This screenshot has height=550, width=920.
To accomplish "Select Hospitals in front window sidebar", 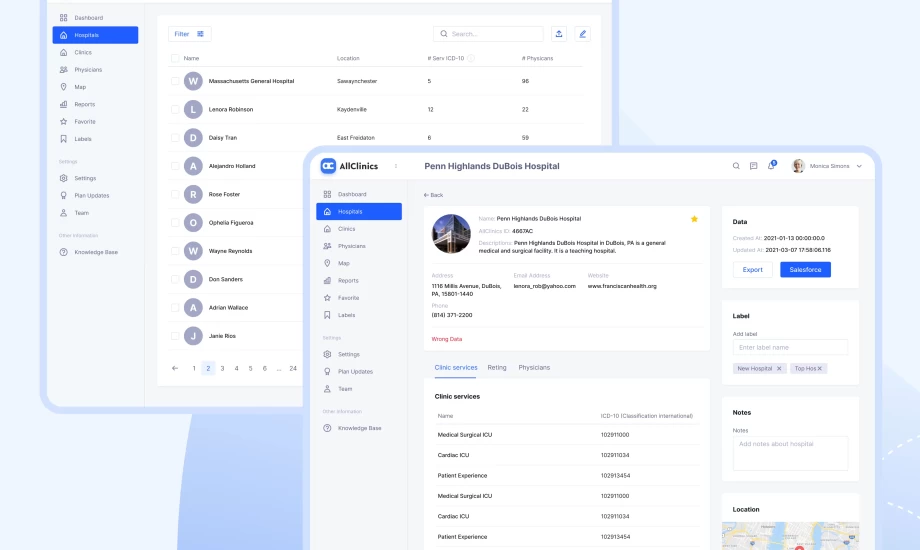I will coord(359,211).
